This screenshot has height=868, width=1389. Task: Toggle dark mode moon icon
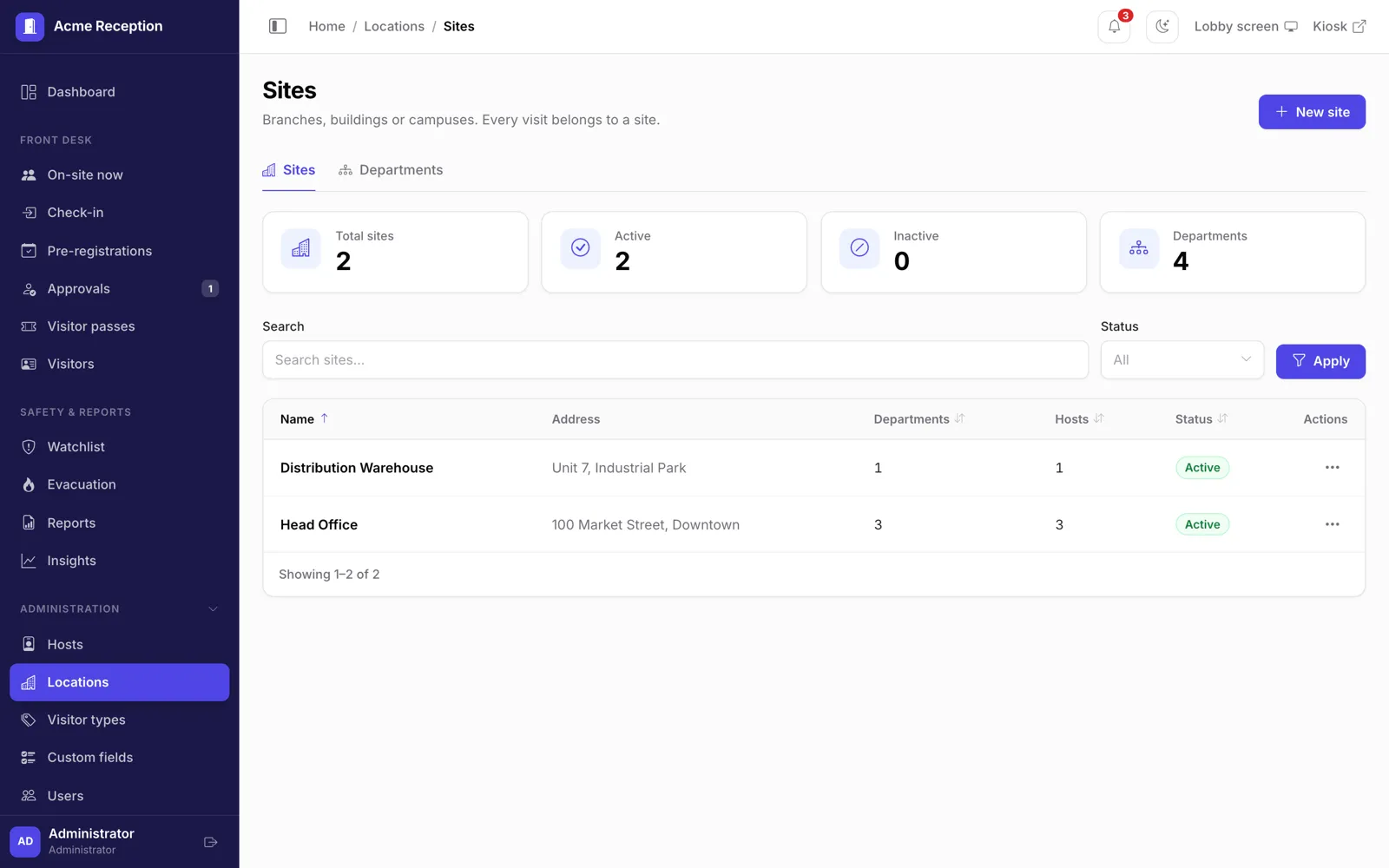(x=1162, y=26)
